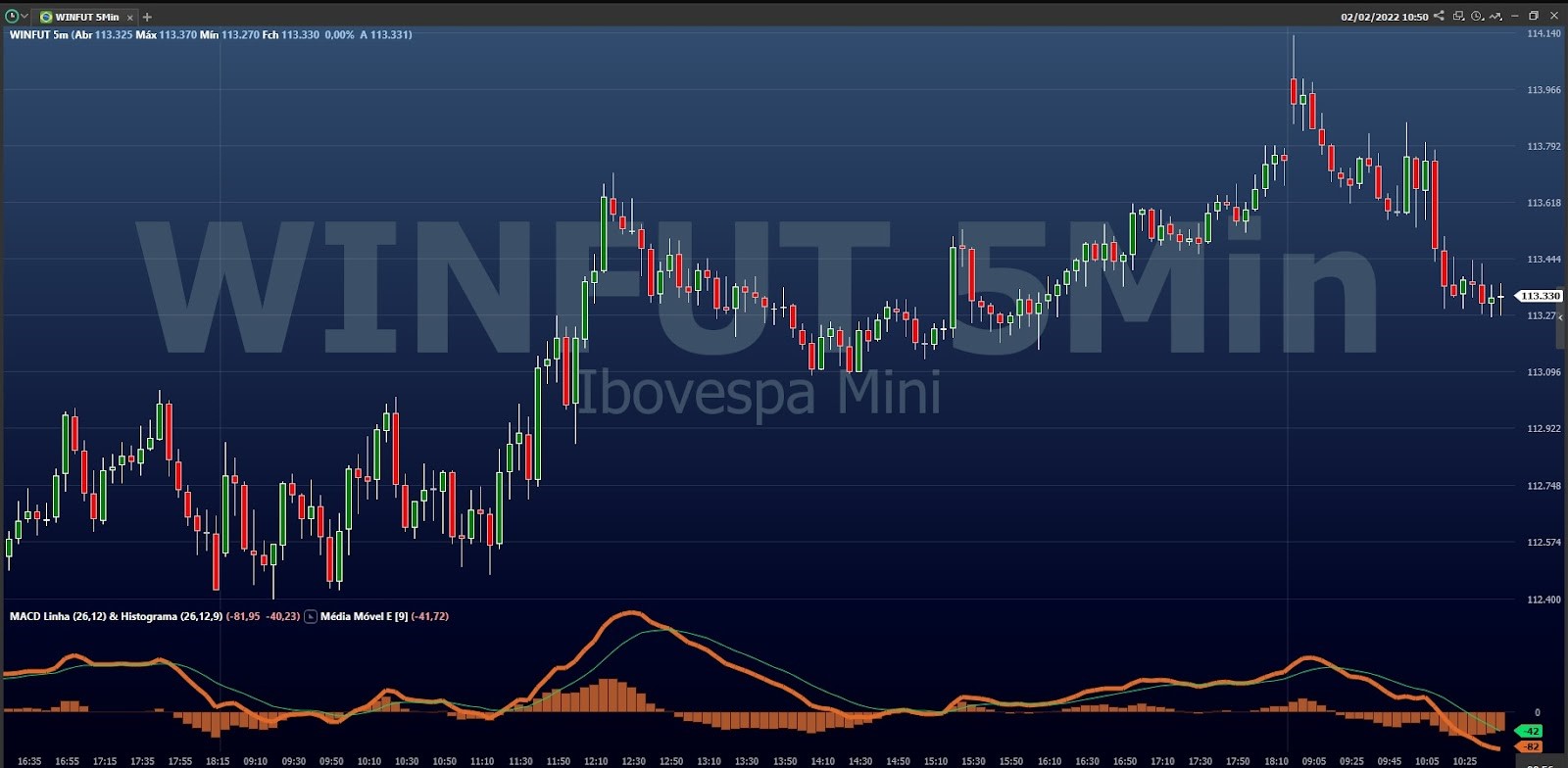The width and height of the screenshot is (1568, 768).
Task: Click the WINFUT 5m chart title label
Action: [x=39, y=34]
